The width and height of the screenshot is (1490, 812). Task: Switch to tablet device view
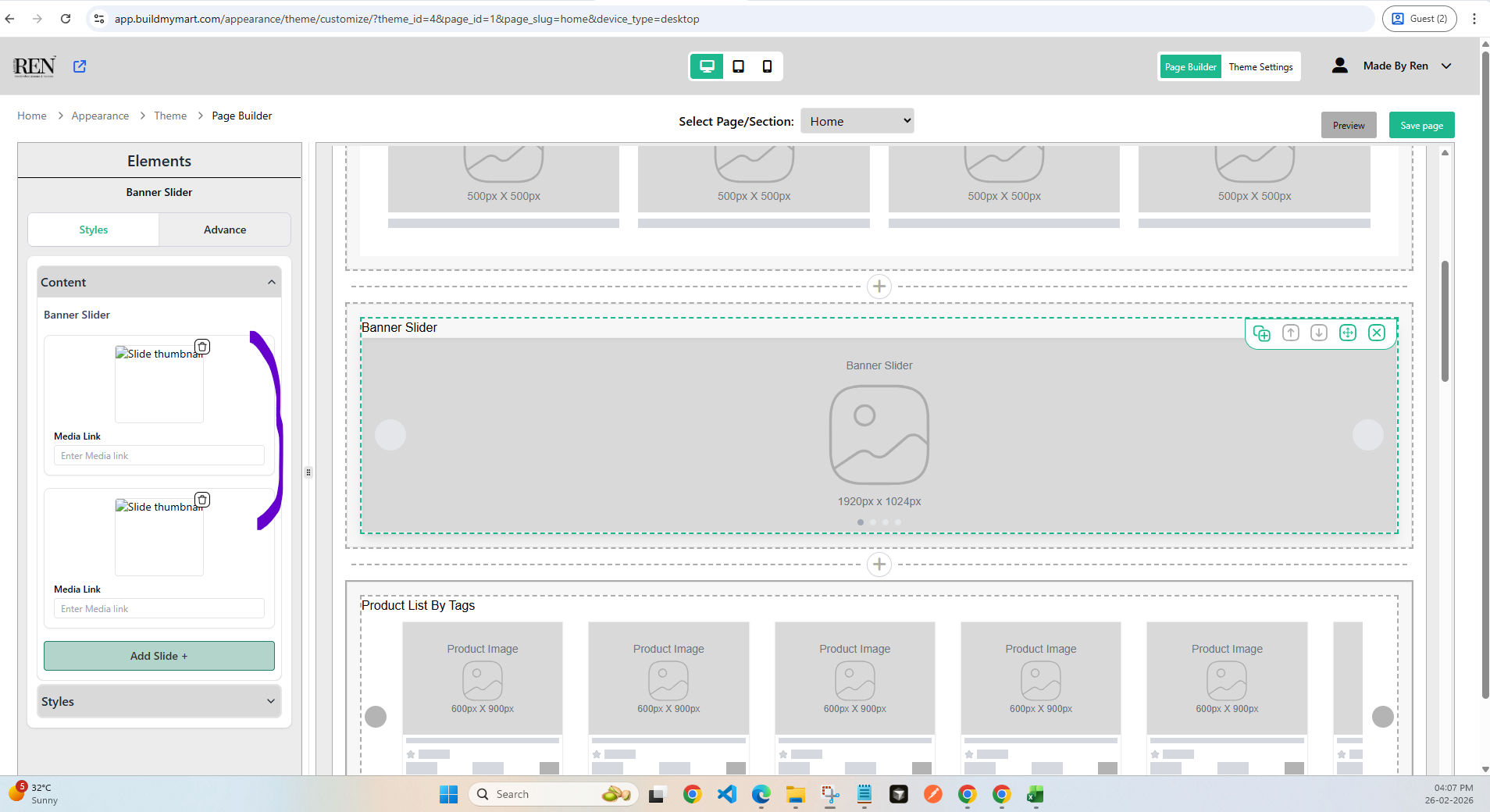[738, 66]
